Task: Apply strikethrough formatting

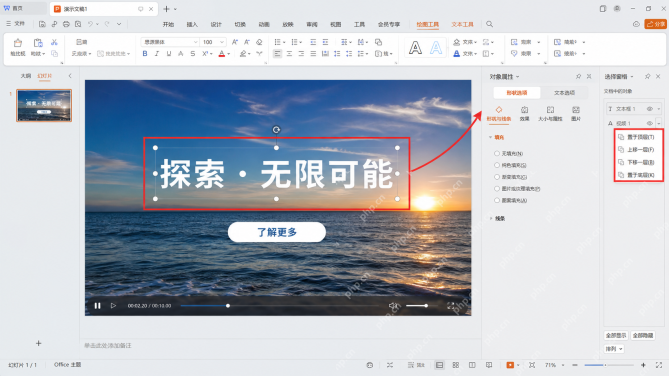Action: pyautogui.click(x=192, y=54)
